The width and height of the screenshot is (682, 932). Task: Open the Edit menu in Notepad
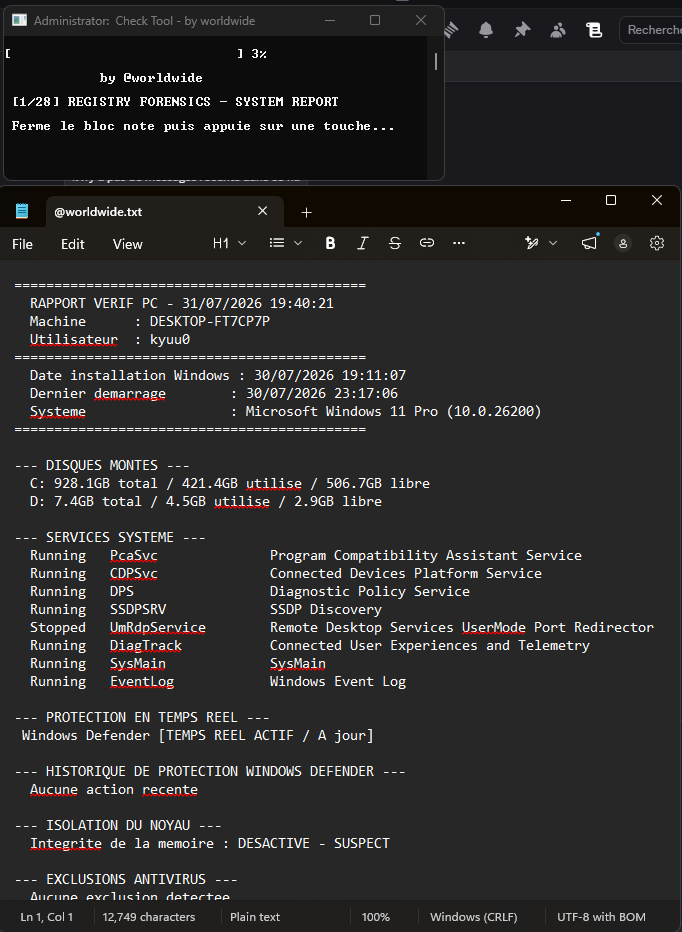(x=73, y=244)
